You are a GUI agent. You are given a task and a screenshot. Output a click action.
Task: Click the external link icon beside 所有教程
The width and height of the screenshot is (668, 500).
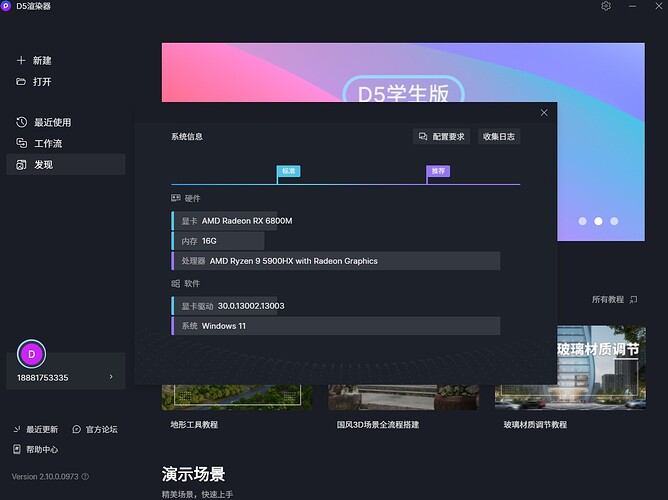633,300
